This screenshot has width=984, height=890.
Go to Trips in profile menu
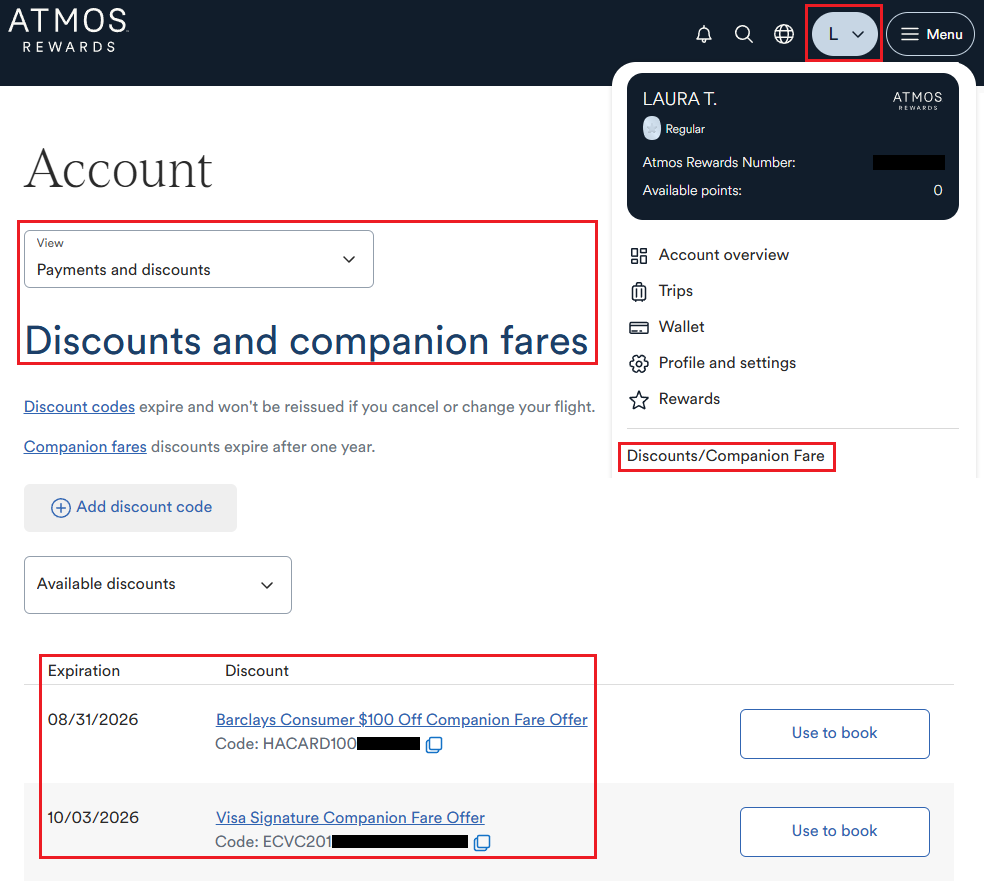coord(675,291)
